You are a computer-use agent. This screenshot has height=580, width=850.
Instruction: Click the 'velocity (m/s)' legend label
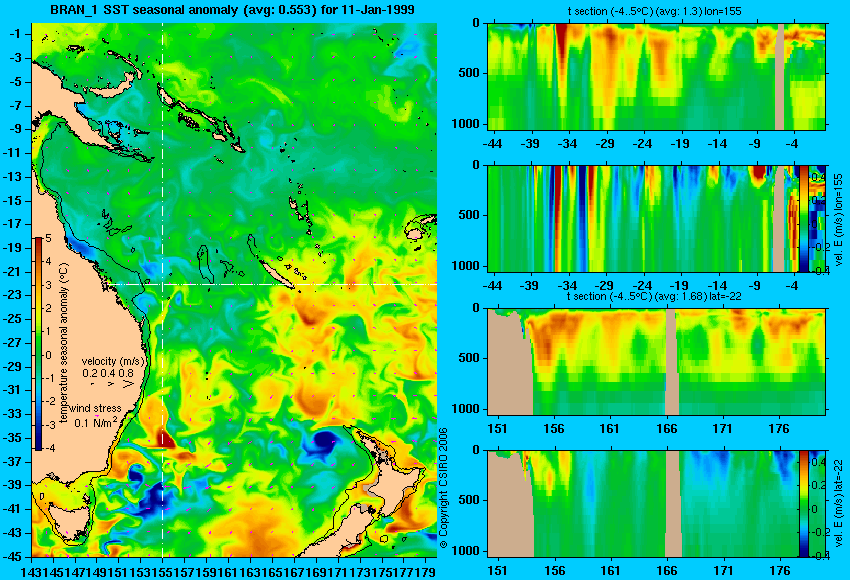coord(113,361)
